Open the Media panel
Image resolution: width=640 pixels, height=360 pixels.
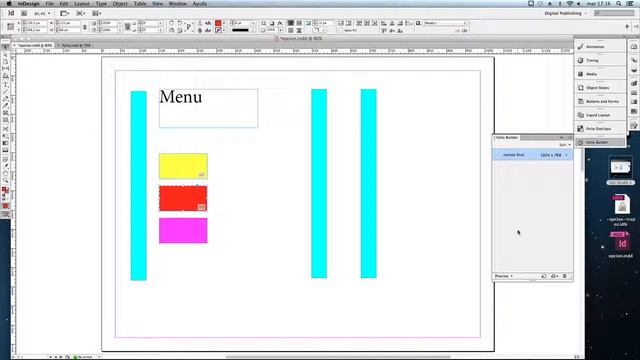tap(600, 74)
